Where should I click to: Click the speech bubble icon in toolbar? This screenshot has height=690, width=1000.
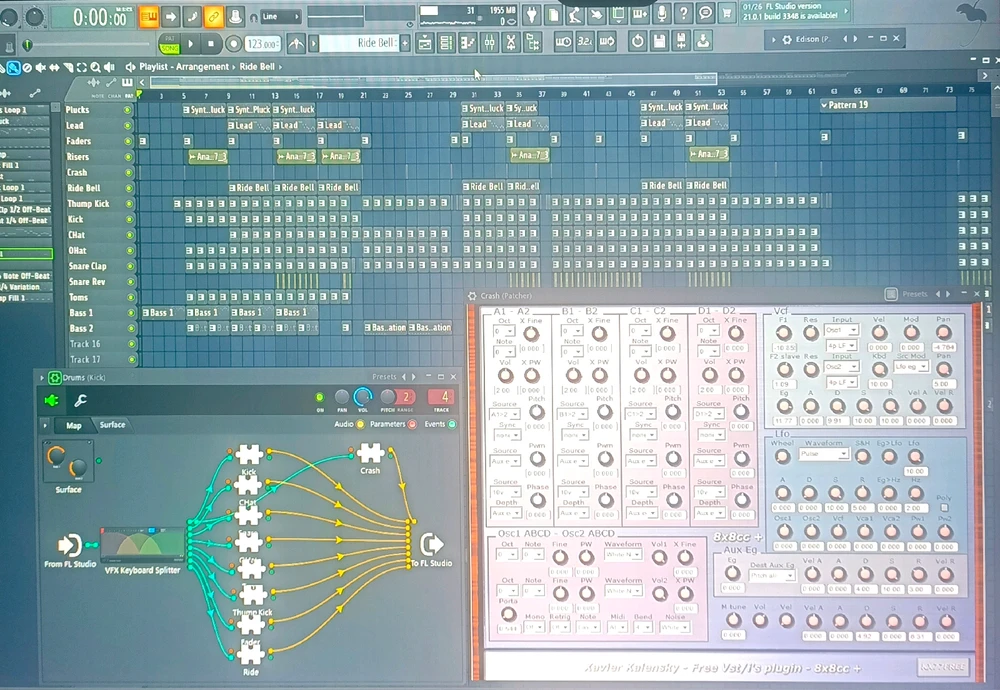click(705, 14)
